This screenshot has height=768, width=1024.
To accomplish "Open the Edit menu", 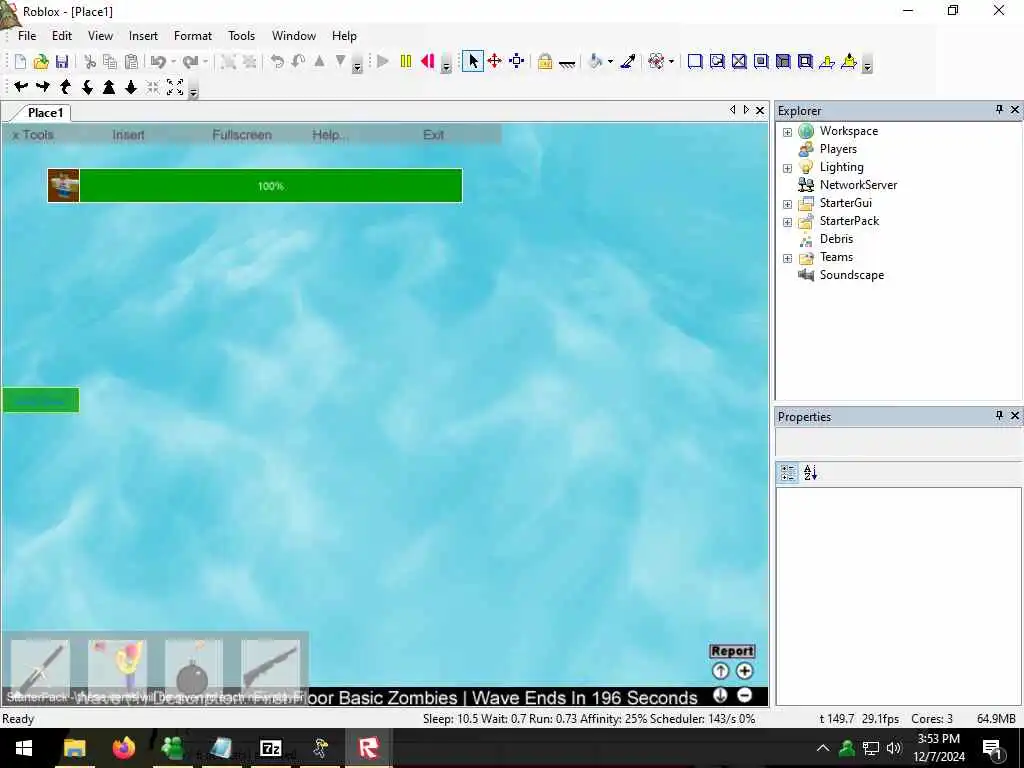I will point(62,36).
